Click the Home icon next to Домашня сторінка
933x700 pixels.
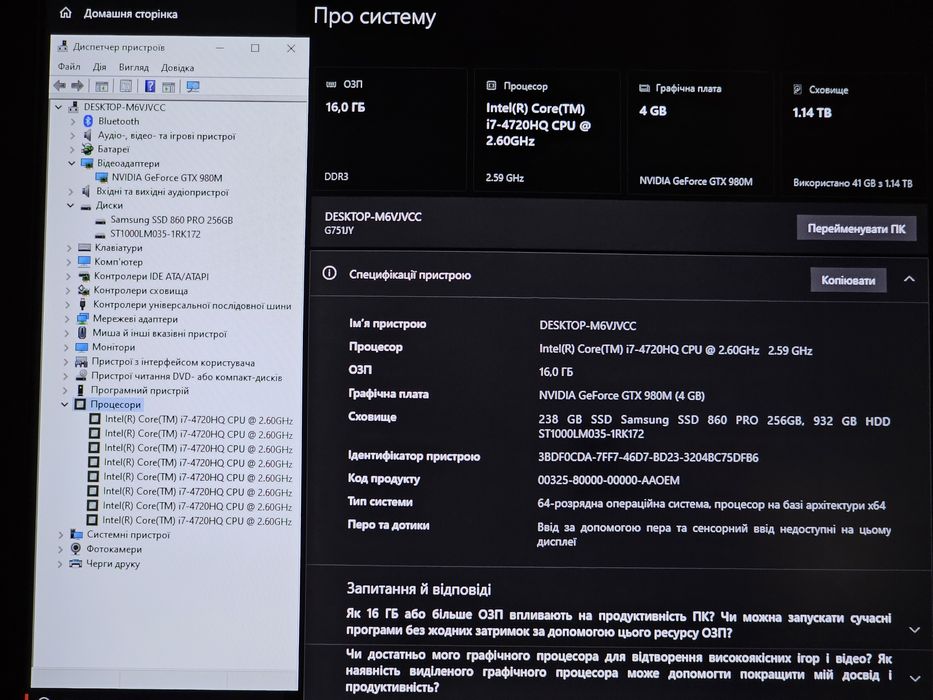[65, 12]
